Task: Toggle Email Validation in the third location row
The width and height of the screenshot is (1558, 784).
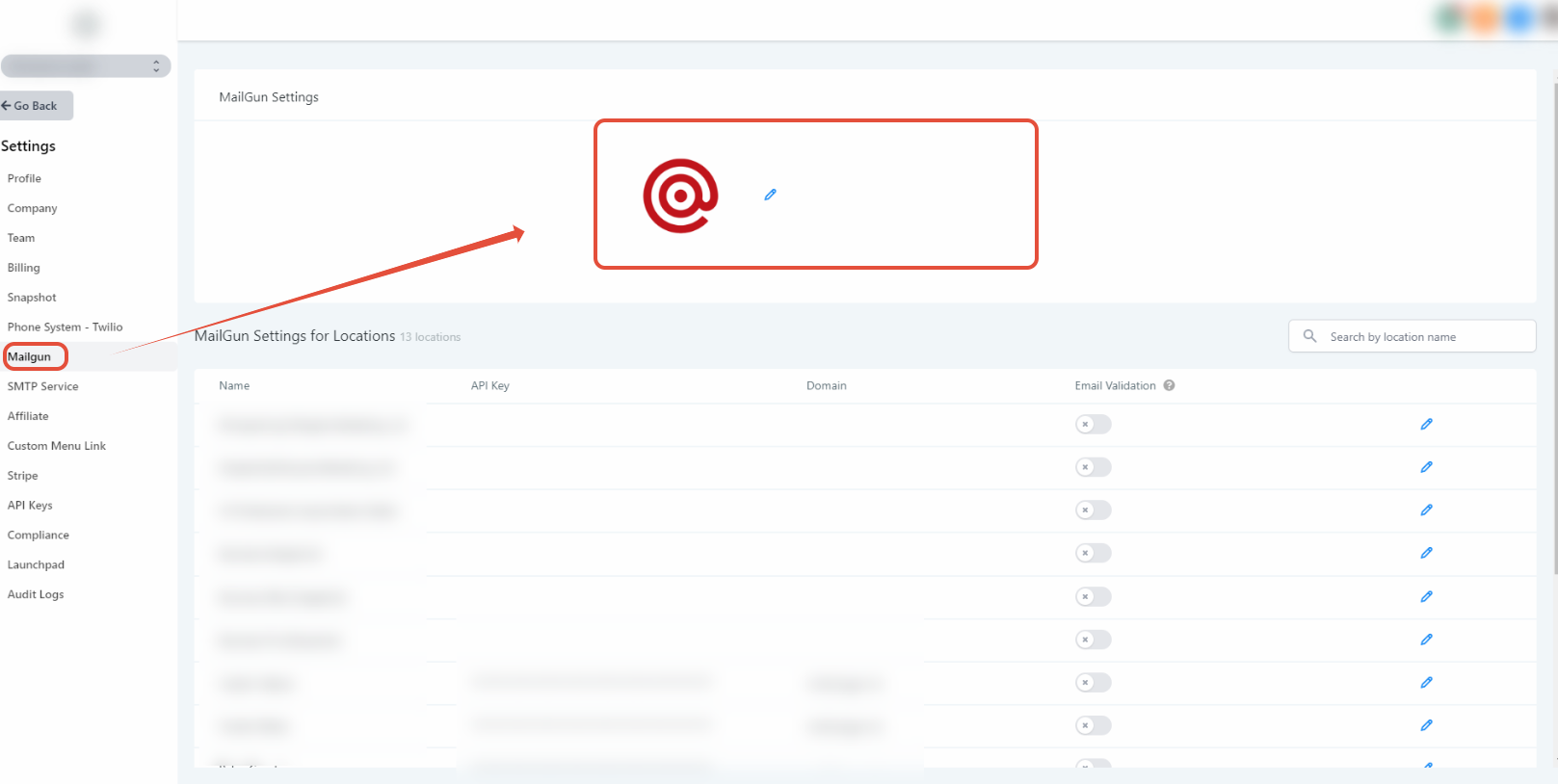Action: click(x=1094, y=510)
